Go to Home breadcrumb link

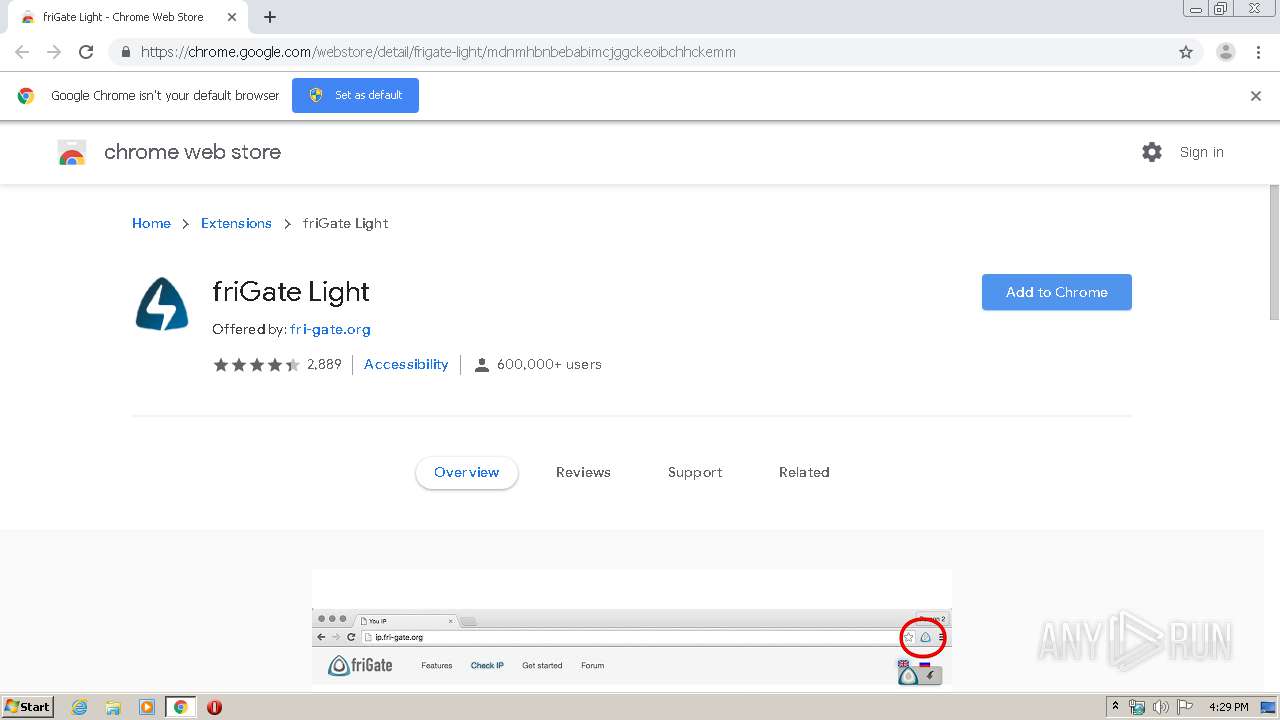coord(151,223)
